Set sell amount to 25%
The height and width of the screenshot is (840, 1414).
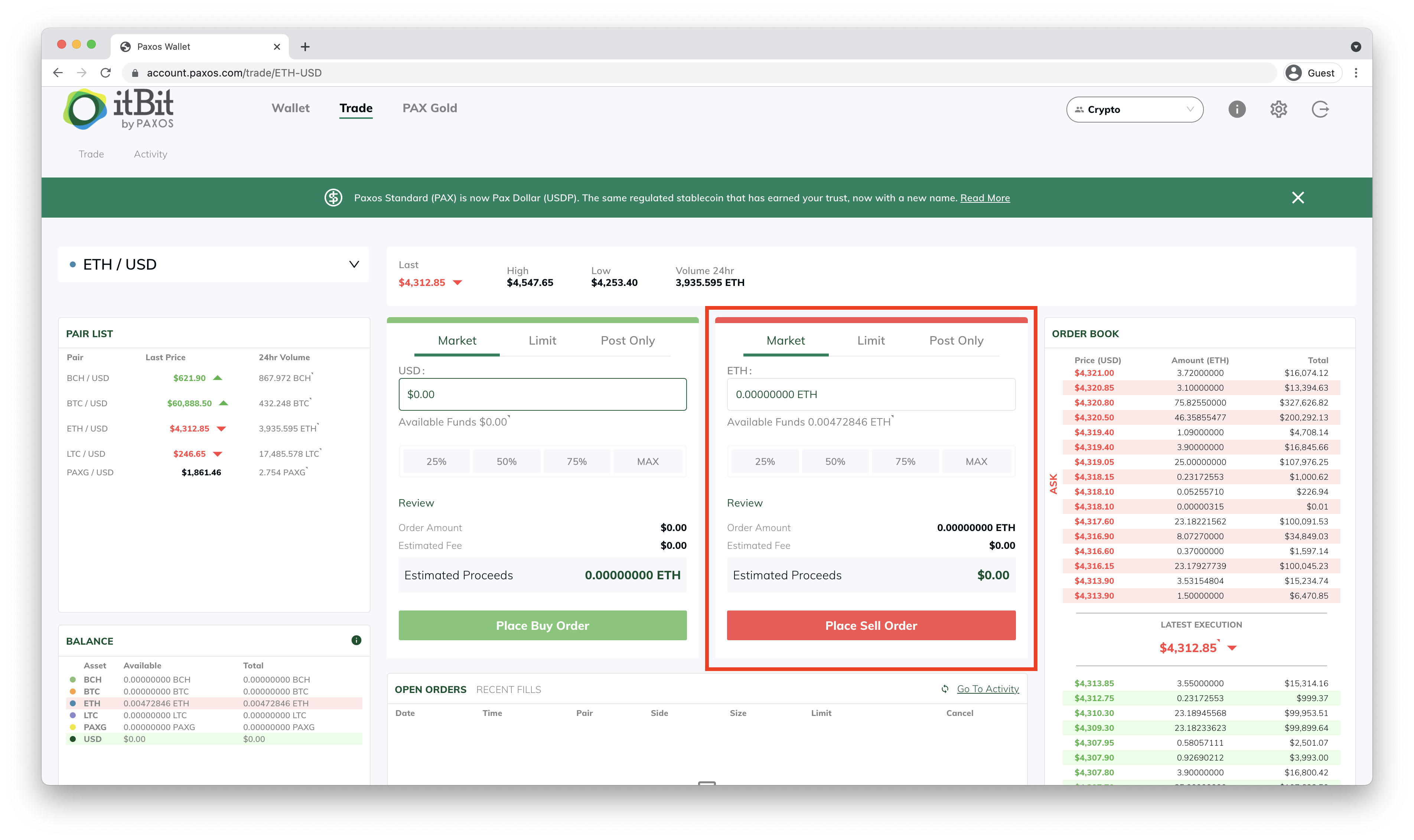click(x=765, y=461)
